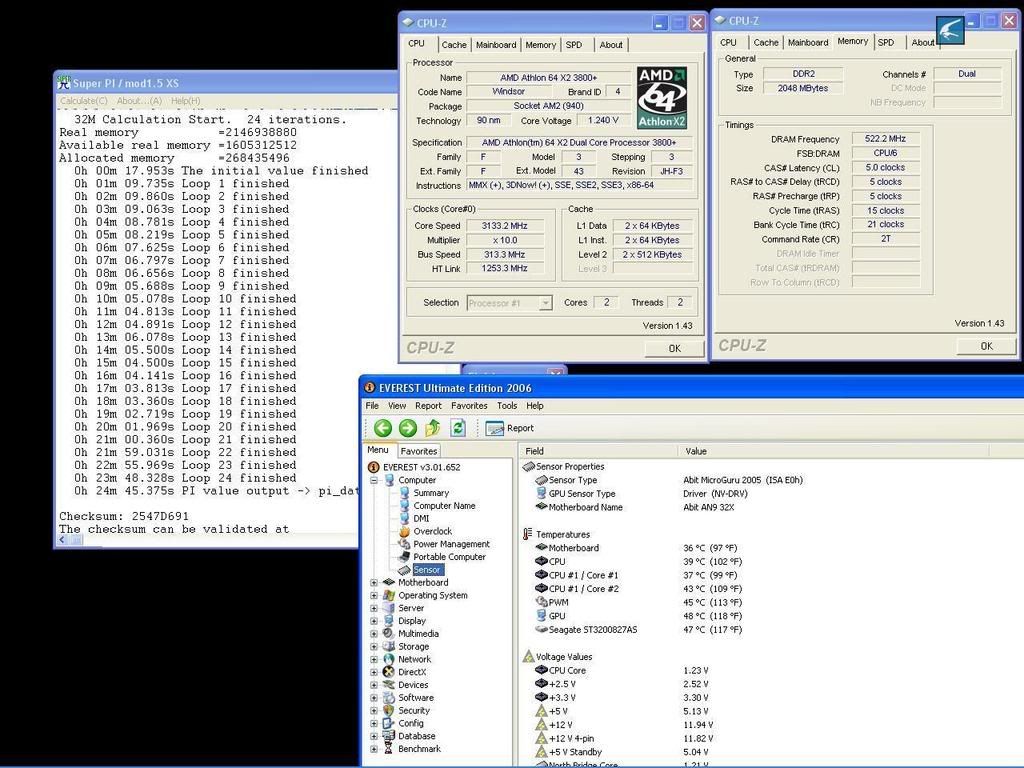Switch to CPU tab in CPU-Z memory window
1024x768 pixels.
point(728,42)
